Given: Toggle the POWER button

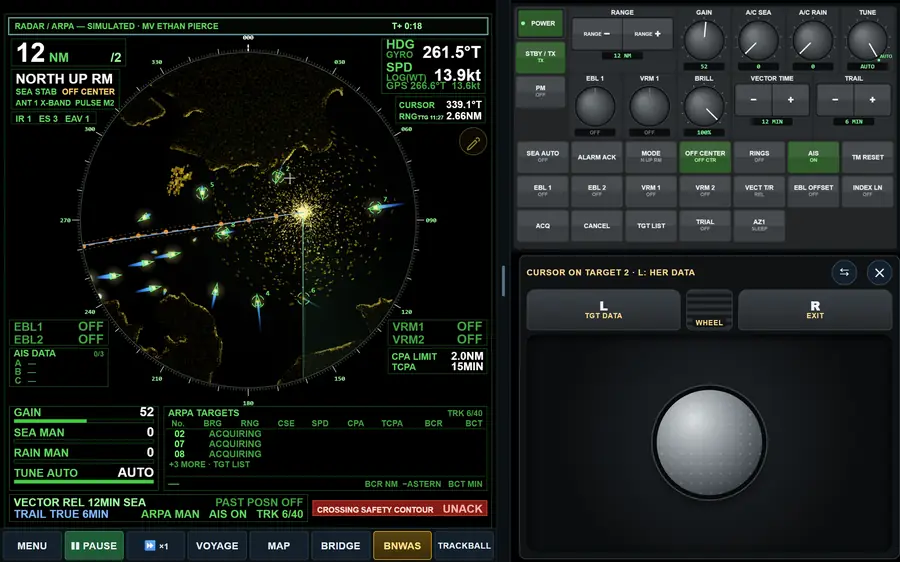Looking at the screenshot, I should point(540,24).
